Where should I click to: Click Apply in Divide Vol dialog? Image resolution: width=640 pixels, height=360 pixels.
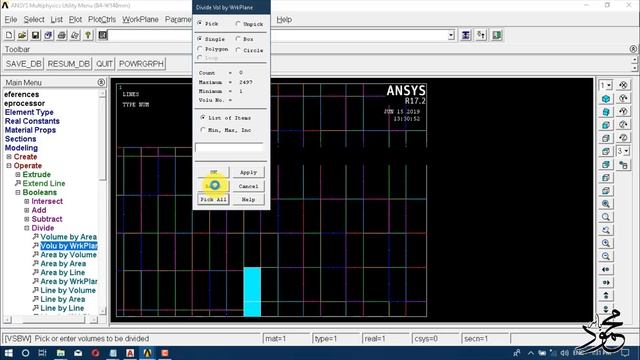pos(248,173)
